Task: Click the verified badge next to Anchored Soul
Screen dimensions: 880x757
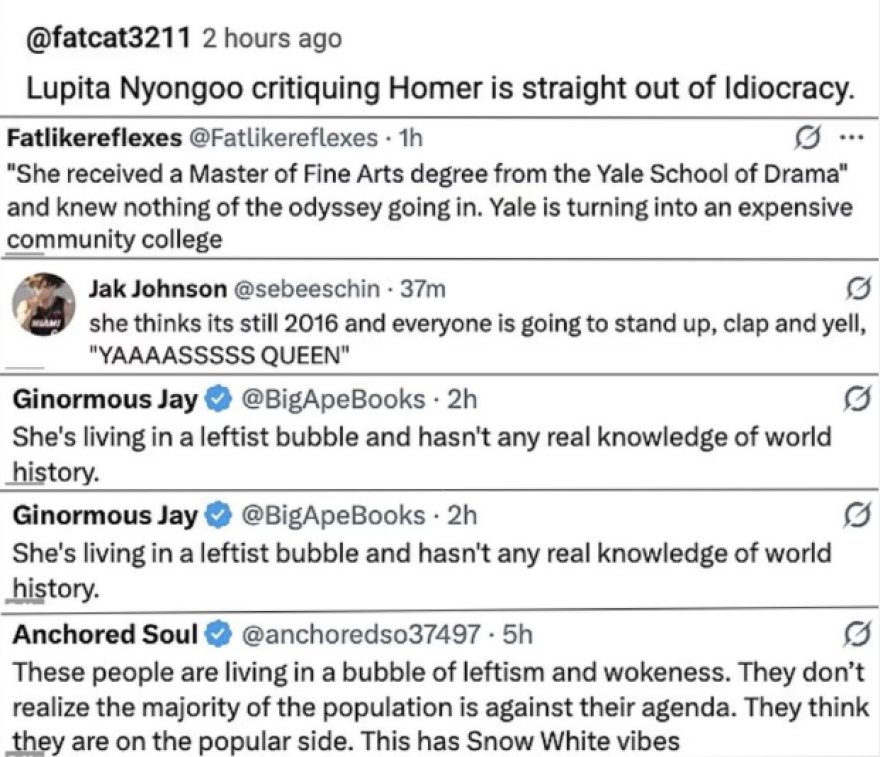Action: (218, 635)
